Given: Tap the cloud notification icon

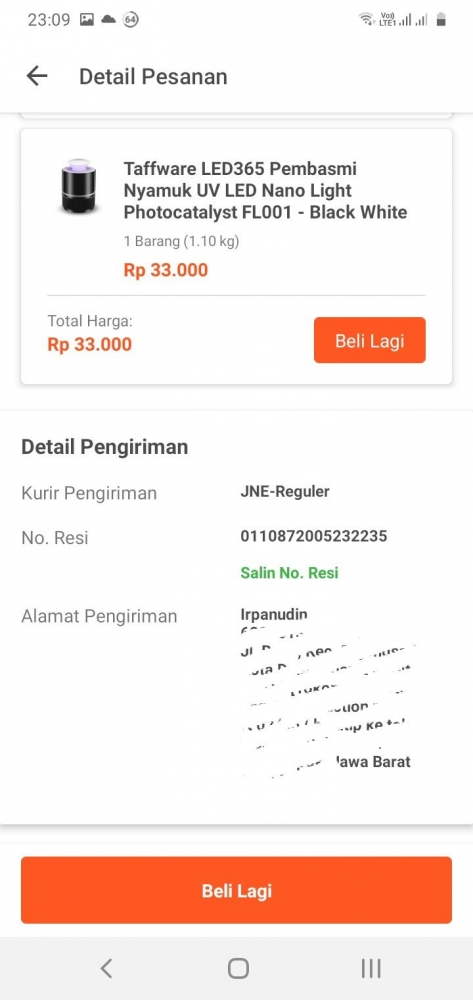Looking at the screenshot, I should tap(108, 20).
